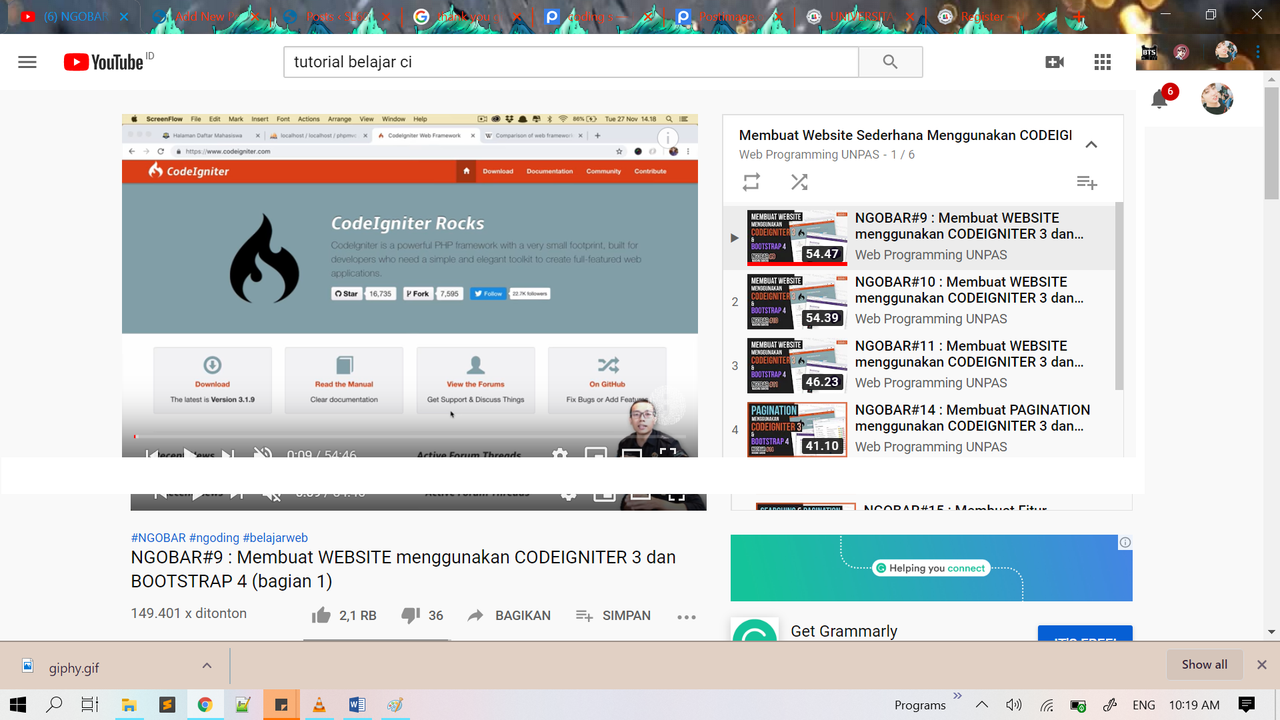Click Show all downloads

tap(1204, 665)
